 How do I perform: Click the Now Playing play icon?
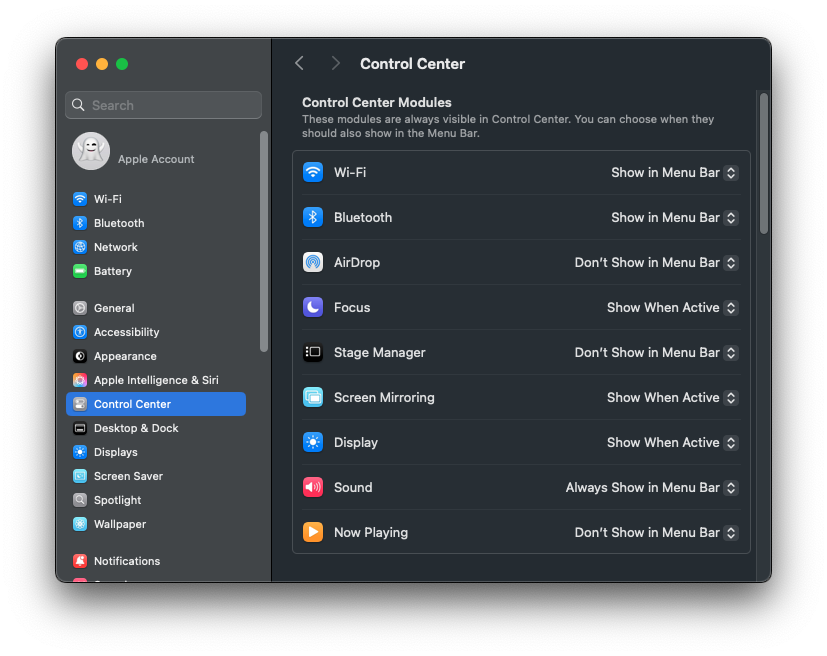[313, 532]
